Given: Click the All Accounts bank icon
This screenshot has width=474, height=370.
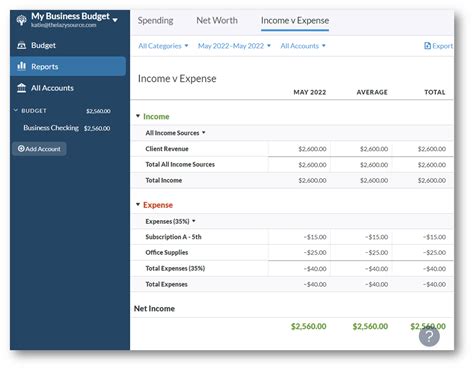Looking at the screenshot, I should [x=22, y=88].
